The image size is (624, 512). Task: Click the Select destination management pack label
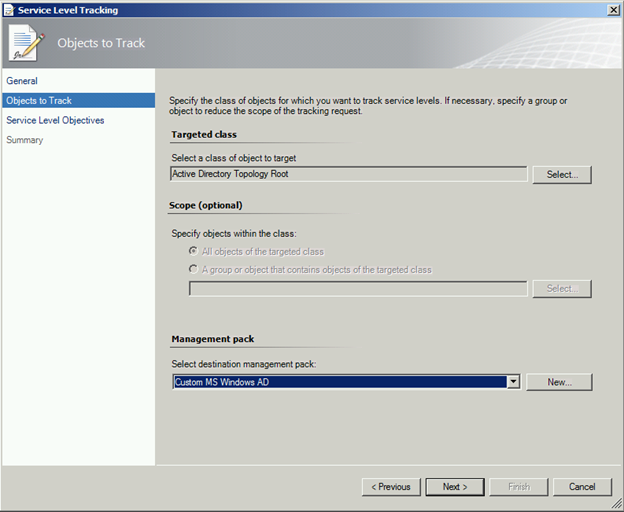click(244, 364)
